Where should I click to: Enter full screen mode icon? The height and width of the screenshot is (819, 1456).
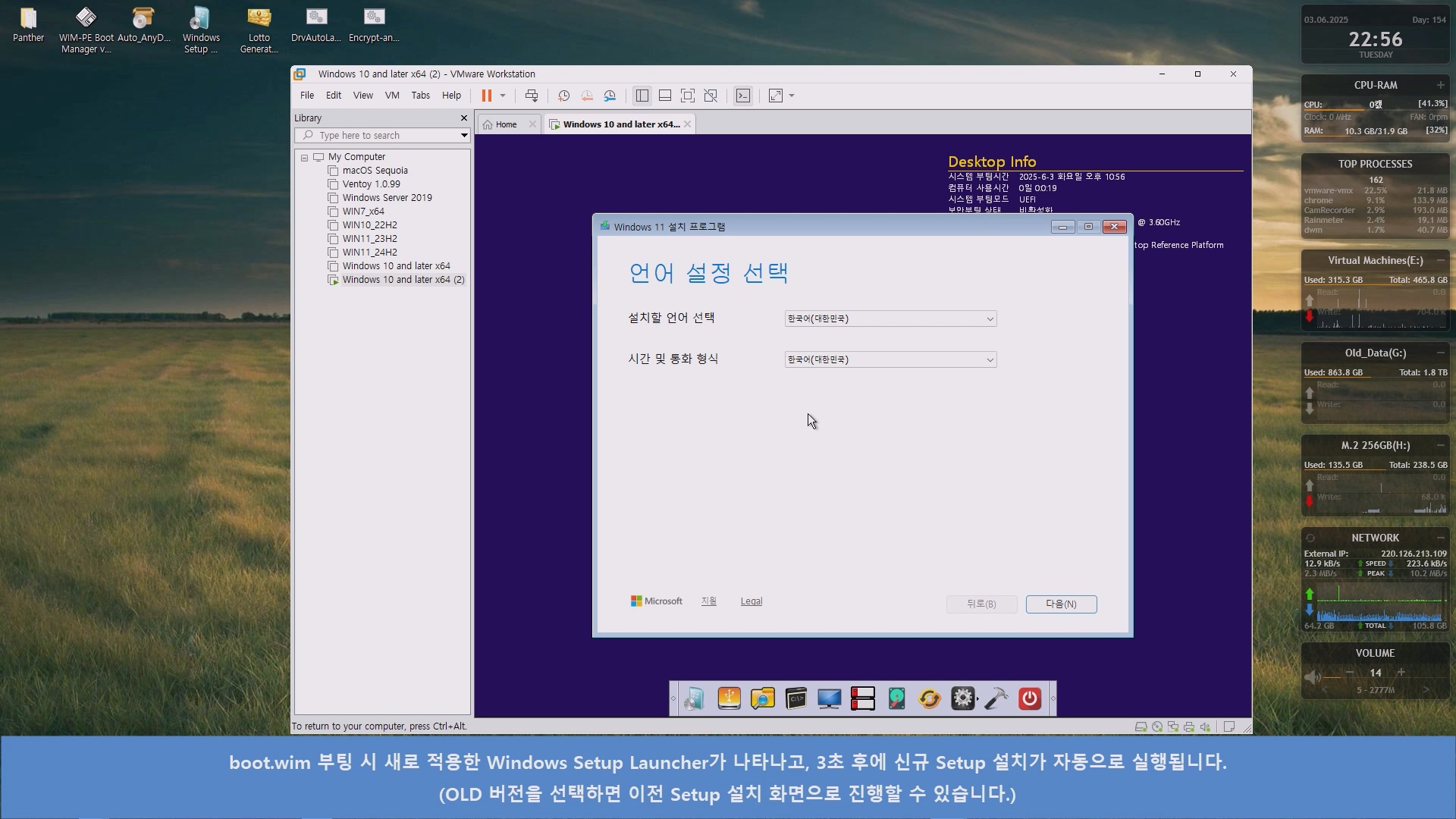[x=688, y=96]
